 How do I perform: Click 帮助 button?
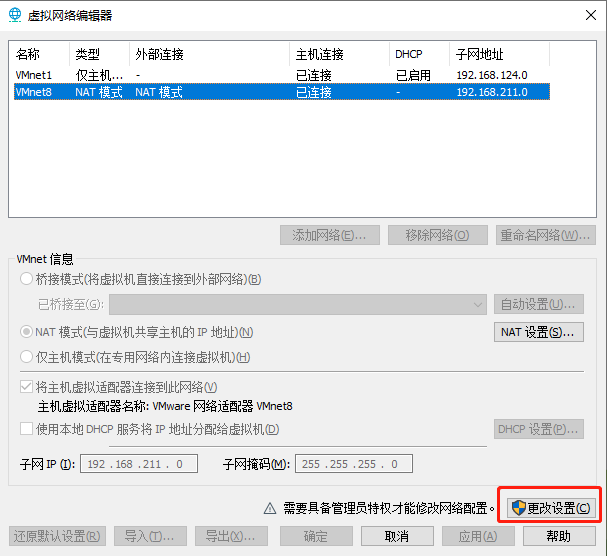[x=559, y=536]
